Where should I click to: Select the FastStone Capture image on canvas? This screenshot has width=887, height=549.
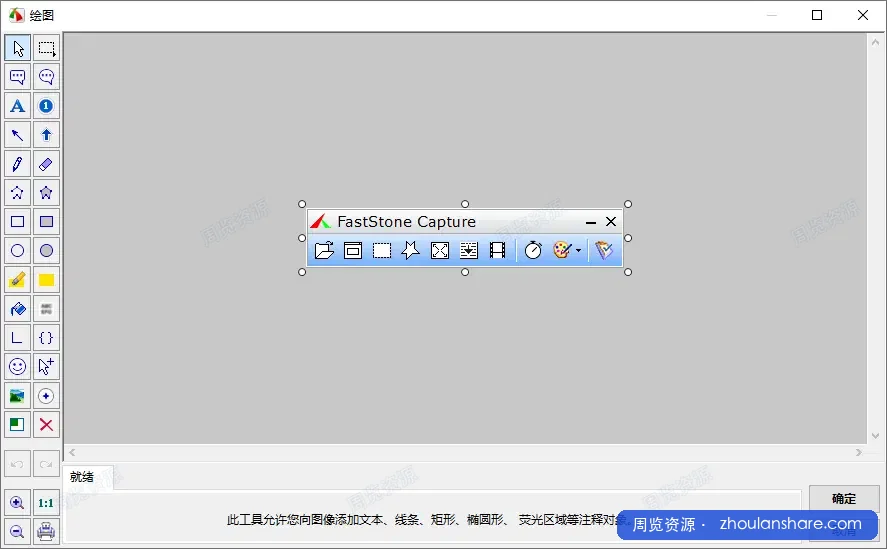click(465, 238)
